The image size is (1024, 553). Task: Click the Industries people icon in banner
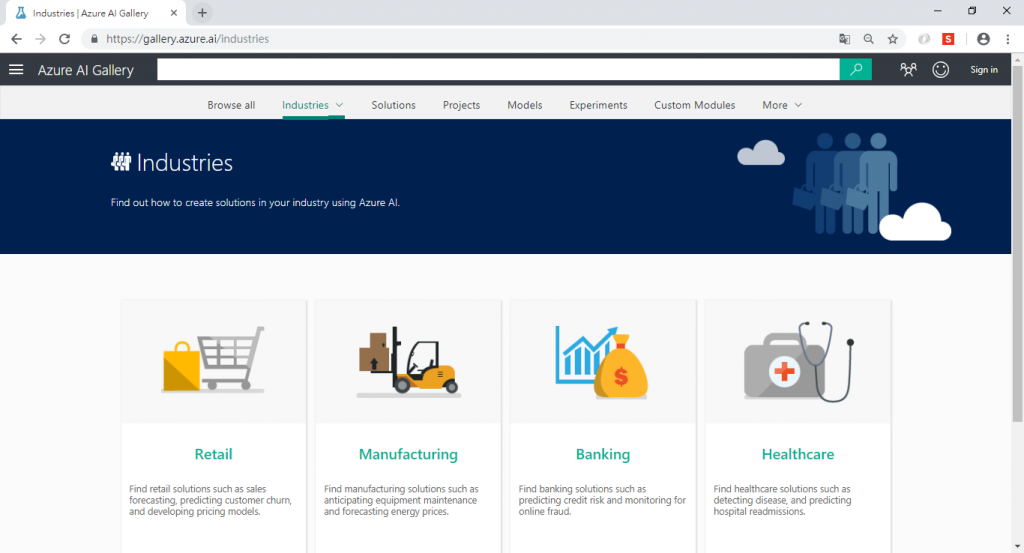[121, 161]
